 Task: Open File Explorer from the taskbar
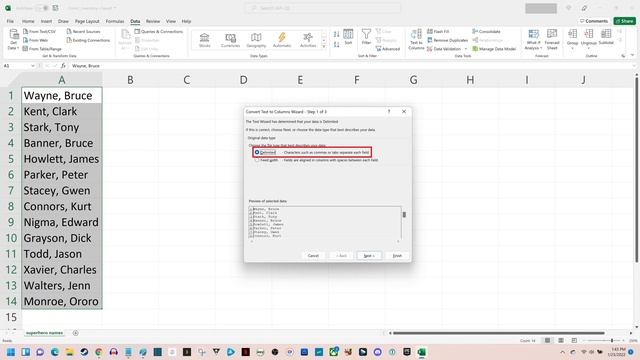pyautogui.click(x=69, y=352)
